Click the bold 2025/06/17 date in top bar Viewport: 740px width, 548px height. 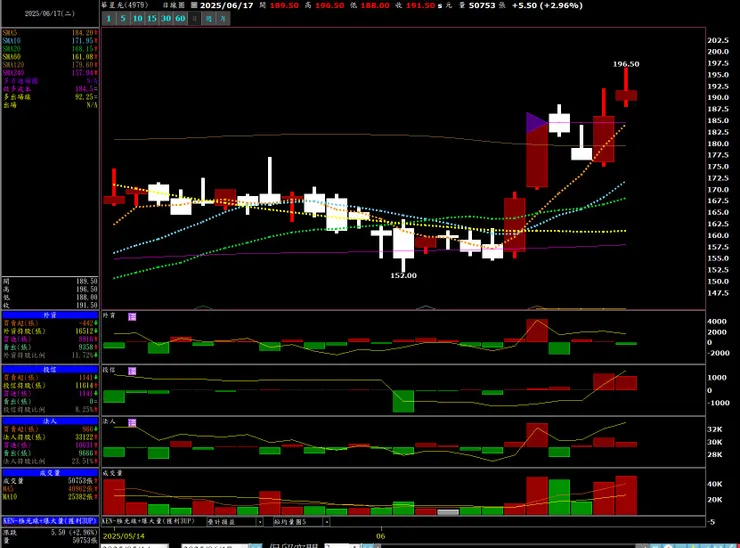click(x=227, y=6)
